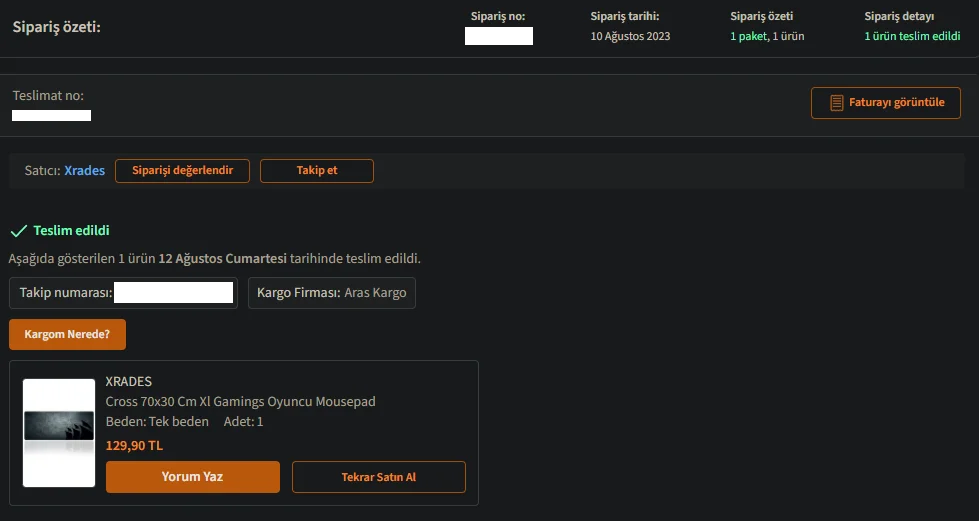Click the Adet: 1 quantity text
The width and height of the screenshot is (979, 521).
244,422
